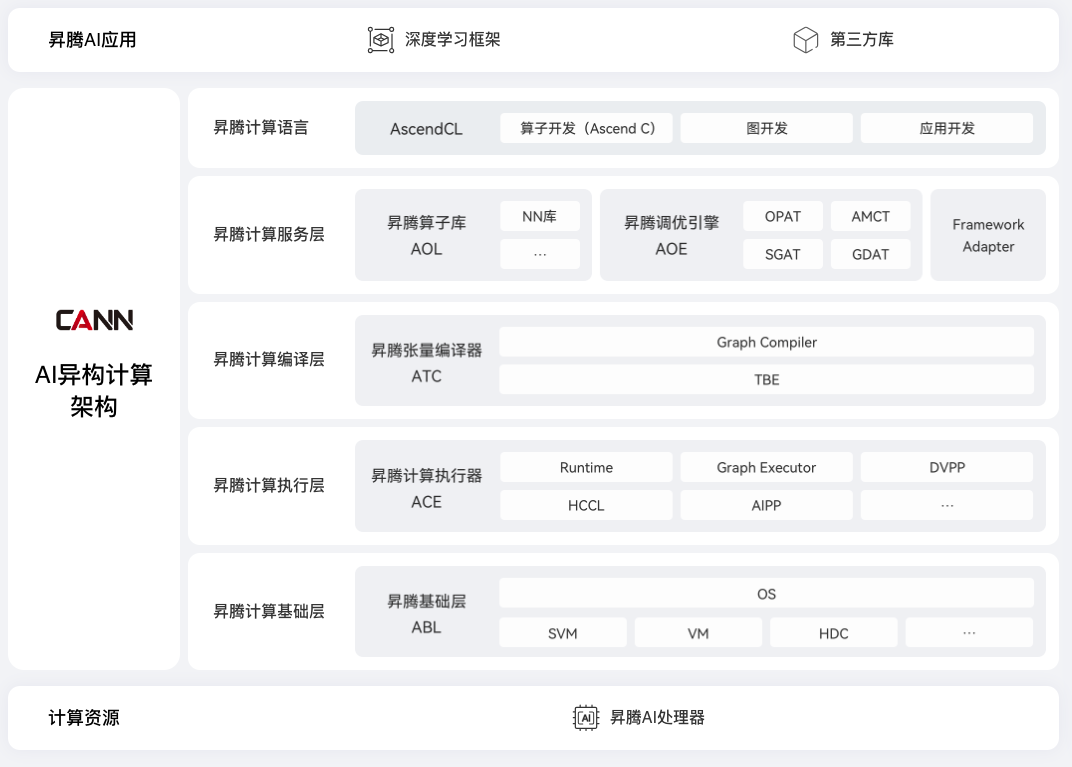Click the 图开发 box
This screenshot has height=767, width=1072.
tap(766, 128)
